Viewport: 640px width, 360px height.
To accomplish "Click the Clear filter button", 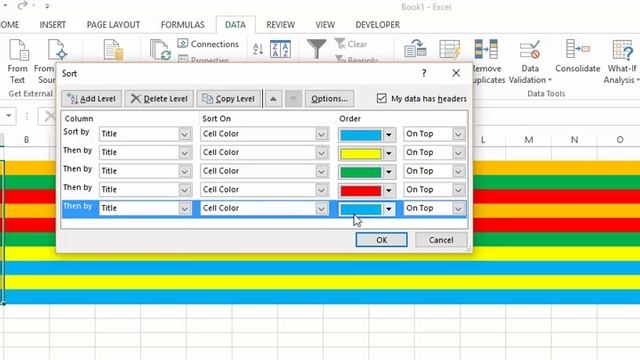I will point(351,44).
